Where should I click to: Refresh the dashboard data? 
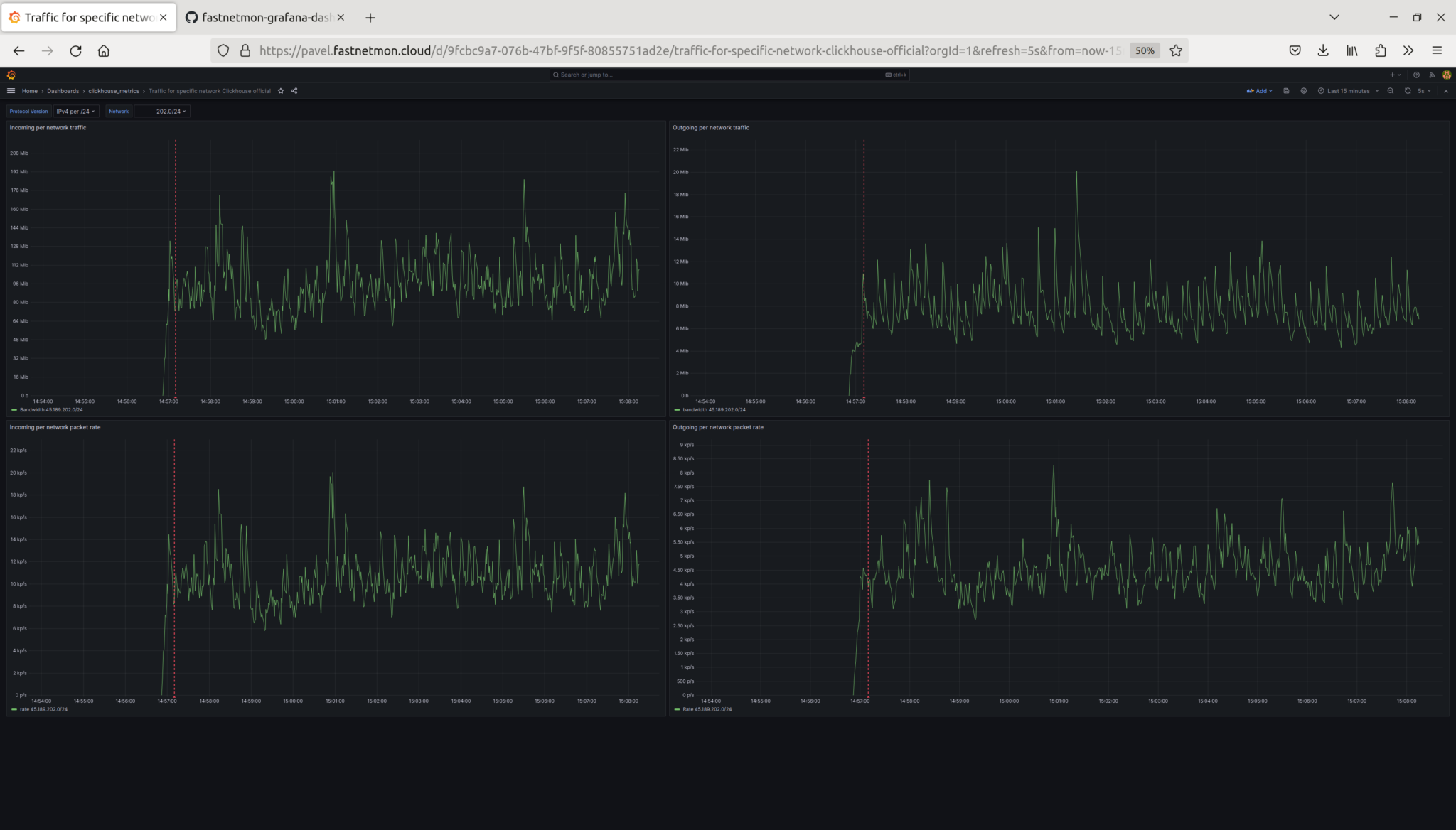1408,91
